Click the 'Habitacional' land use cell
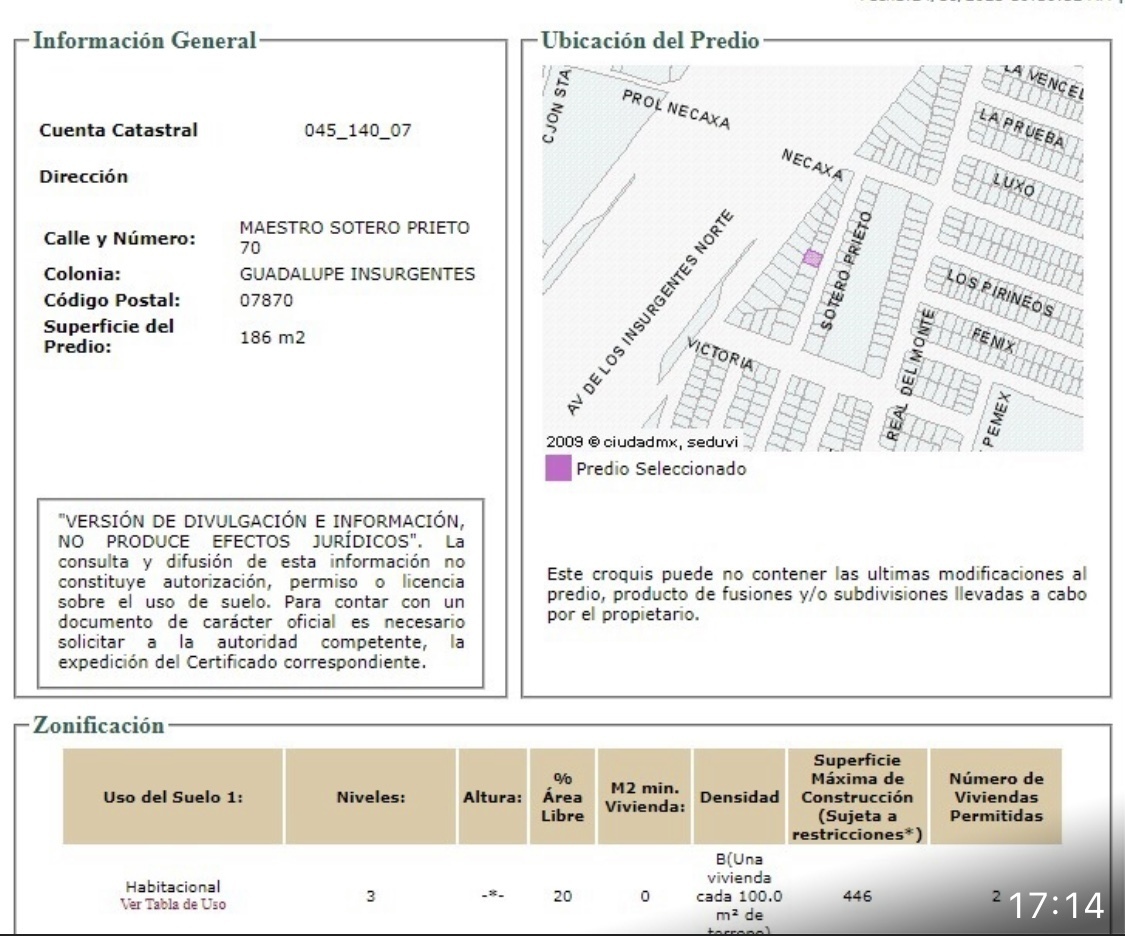The image size is (1125, 936). (x=173, y=887)
